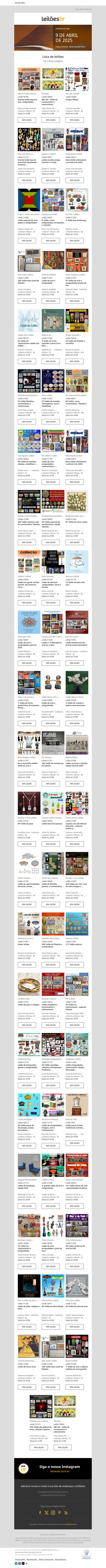Open the X (Twitter) icon in footer
Viewport: 106px width, 1568px height.
click(47, 1513)
